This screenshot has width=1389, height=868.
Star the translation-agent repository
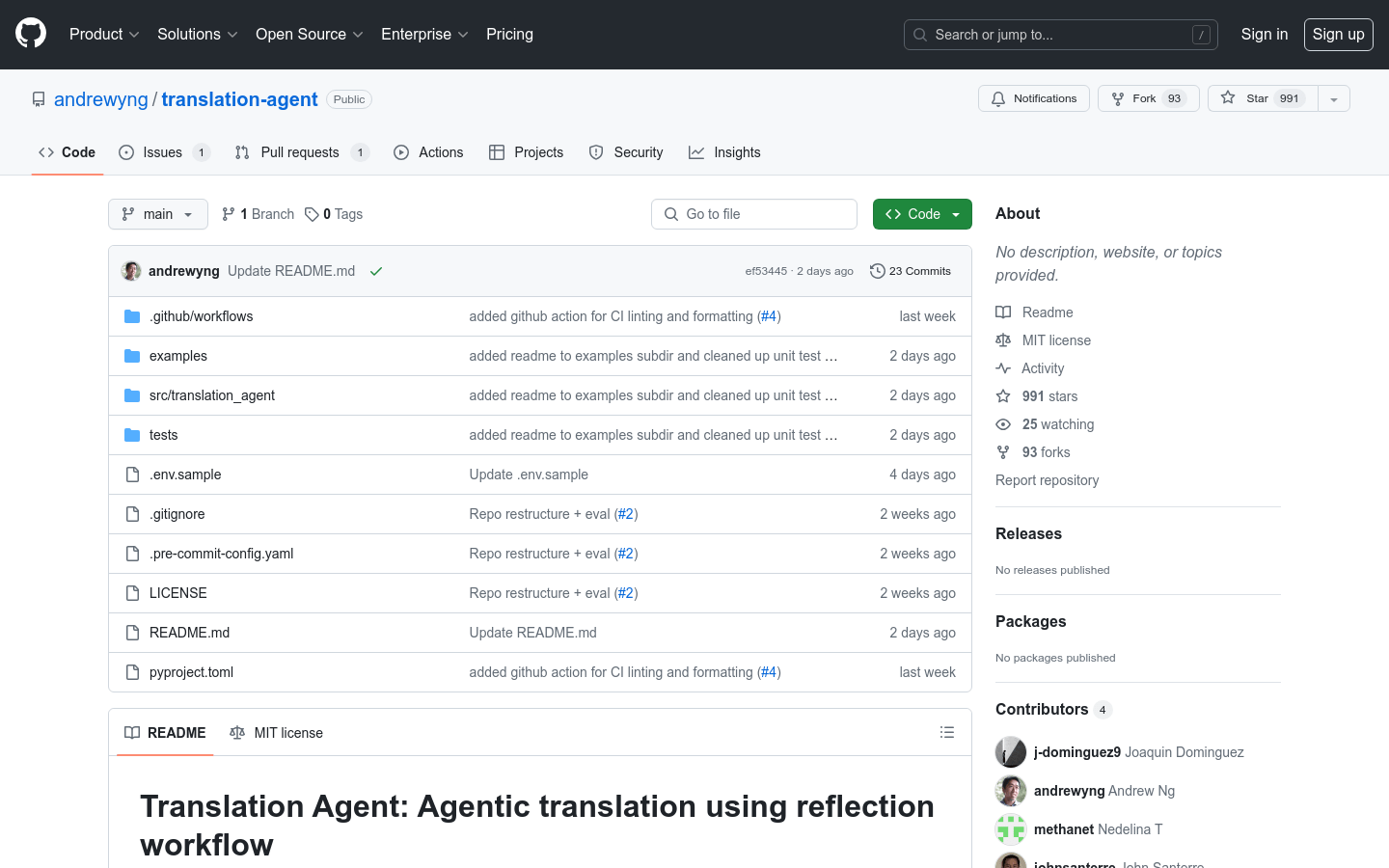(x=1261, y=98)
